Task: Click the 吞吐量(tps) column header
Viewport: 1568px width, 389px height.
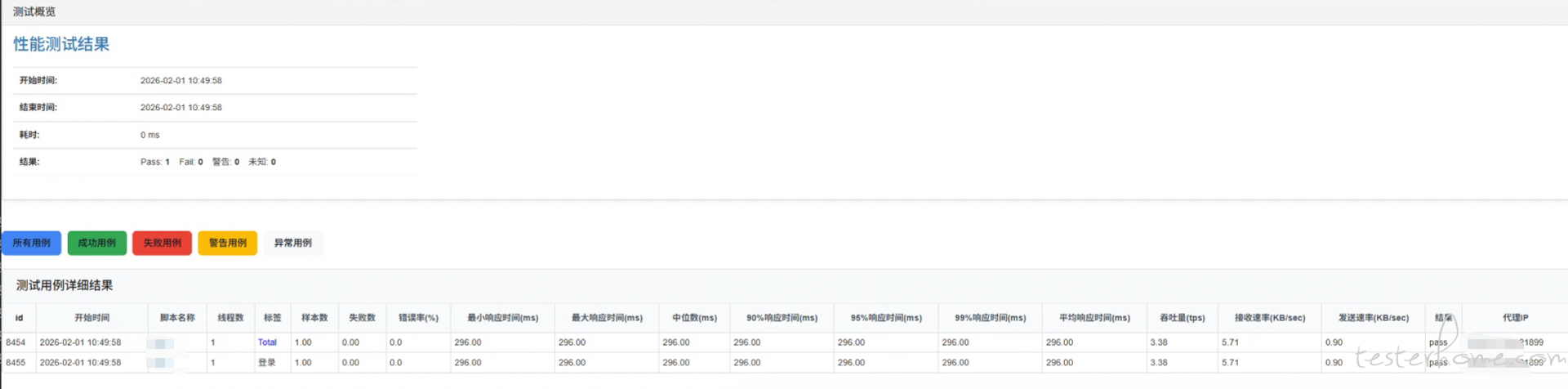Action: point(1182,318)
